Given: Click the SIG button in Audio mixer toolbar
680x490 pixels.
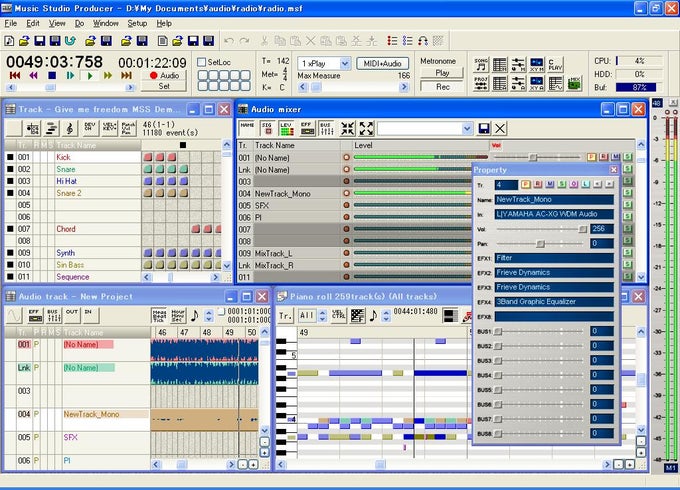Looking at the screenshot, I should (267, 128).
